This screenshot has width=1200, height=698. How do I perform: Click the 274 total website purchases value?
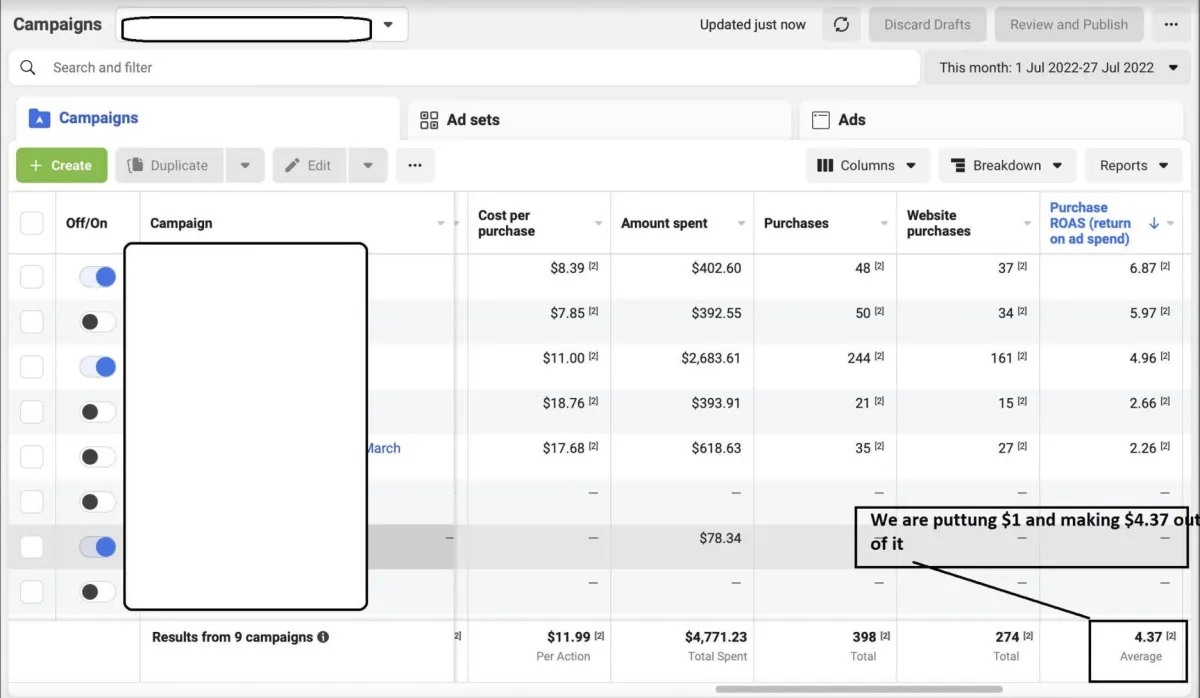point(1006,637)
